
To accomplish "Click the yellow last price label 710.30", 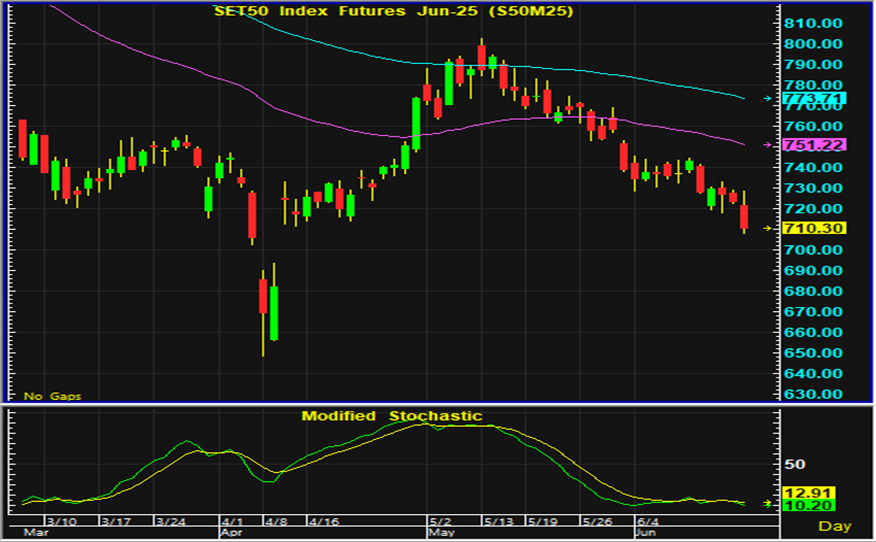I will (814, 228).
